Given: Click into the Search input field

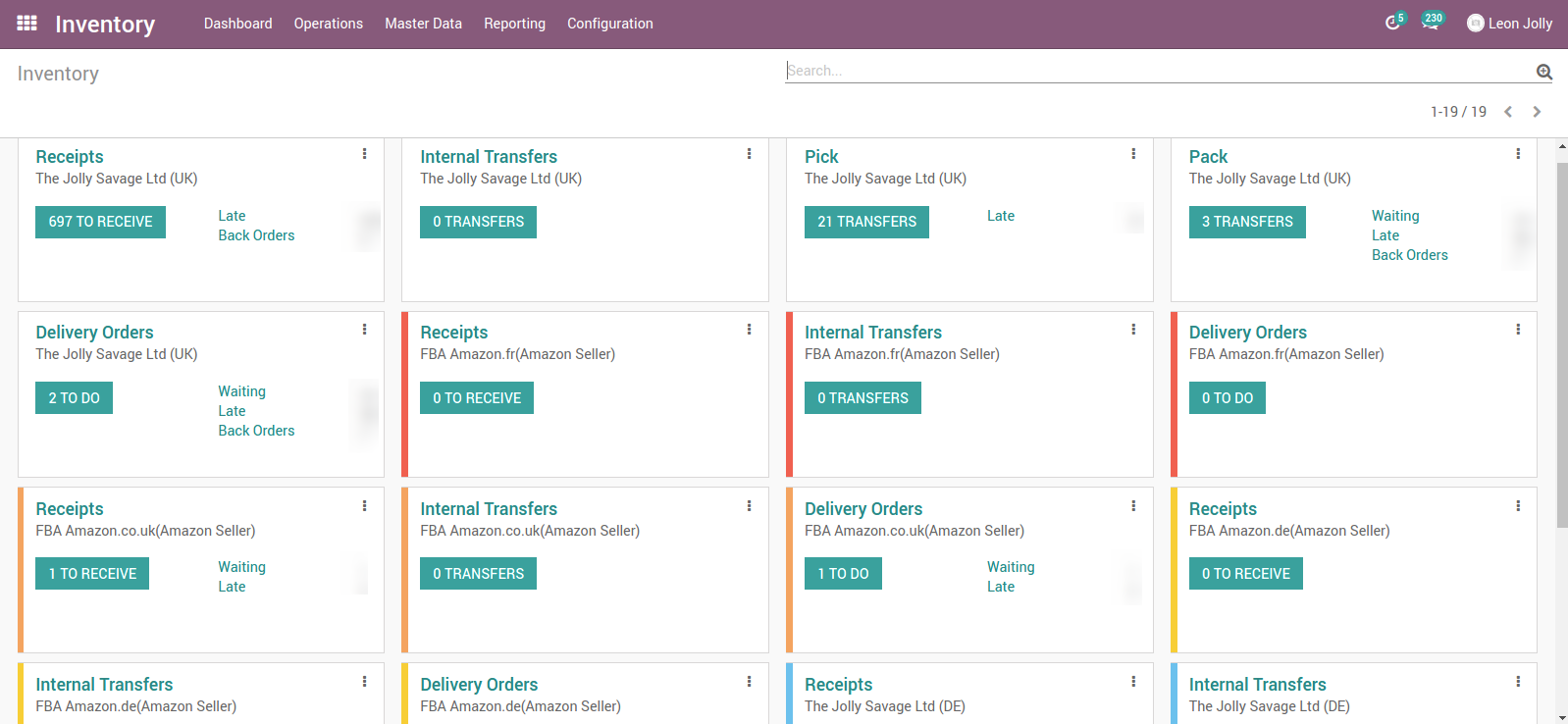Looking at the screenshot, I should pyautogui.click(x=1158, y=71).
